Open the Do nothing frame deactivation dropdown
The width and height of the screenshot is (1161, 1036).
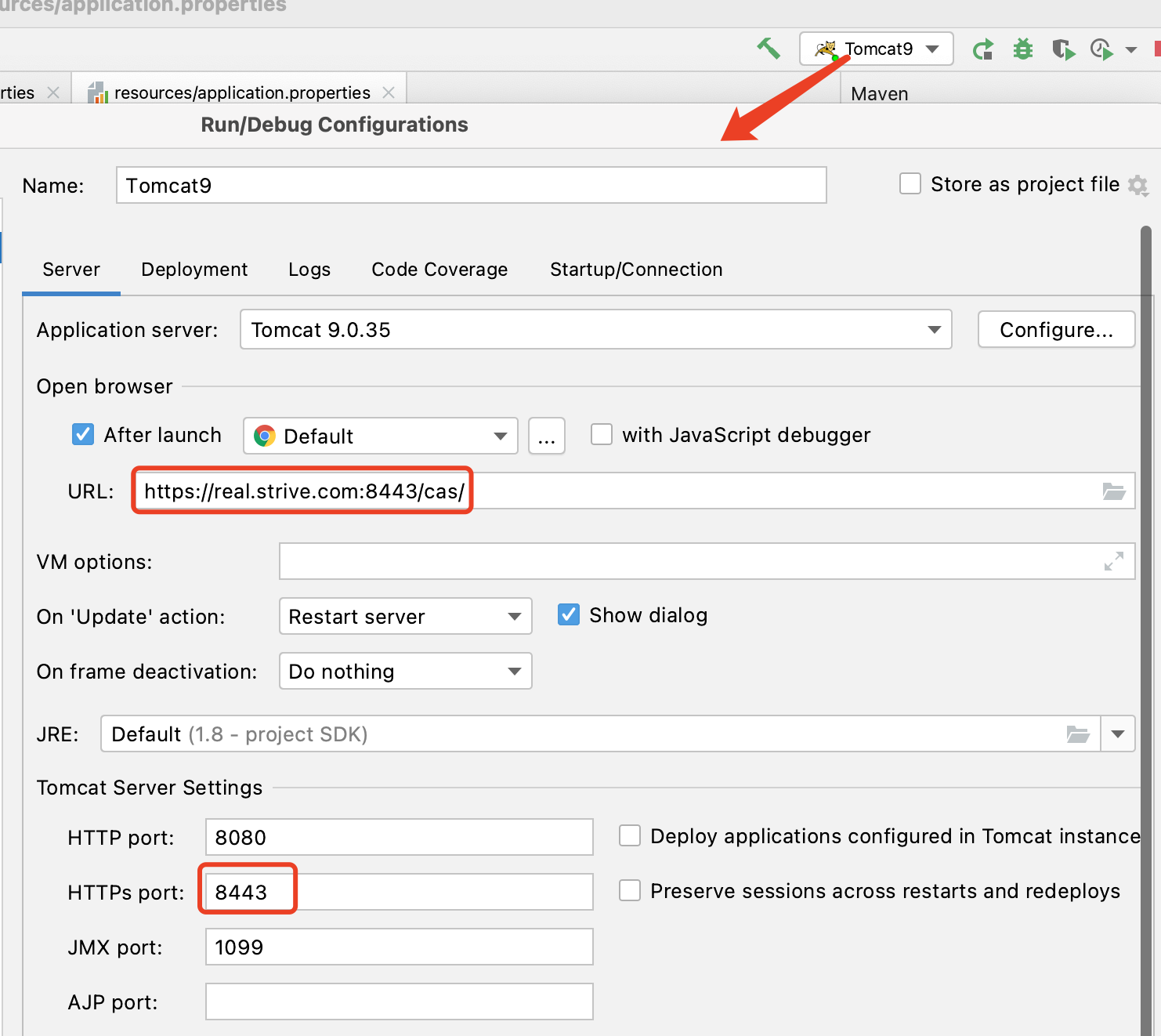coord(406,671)
